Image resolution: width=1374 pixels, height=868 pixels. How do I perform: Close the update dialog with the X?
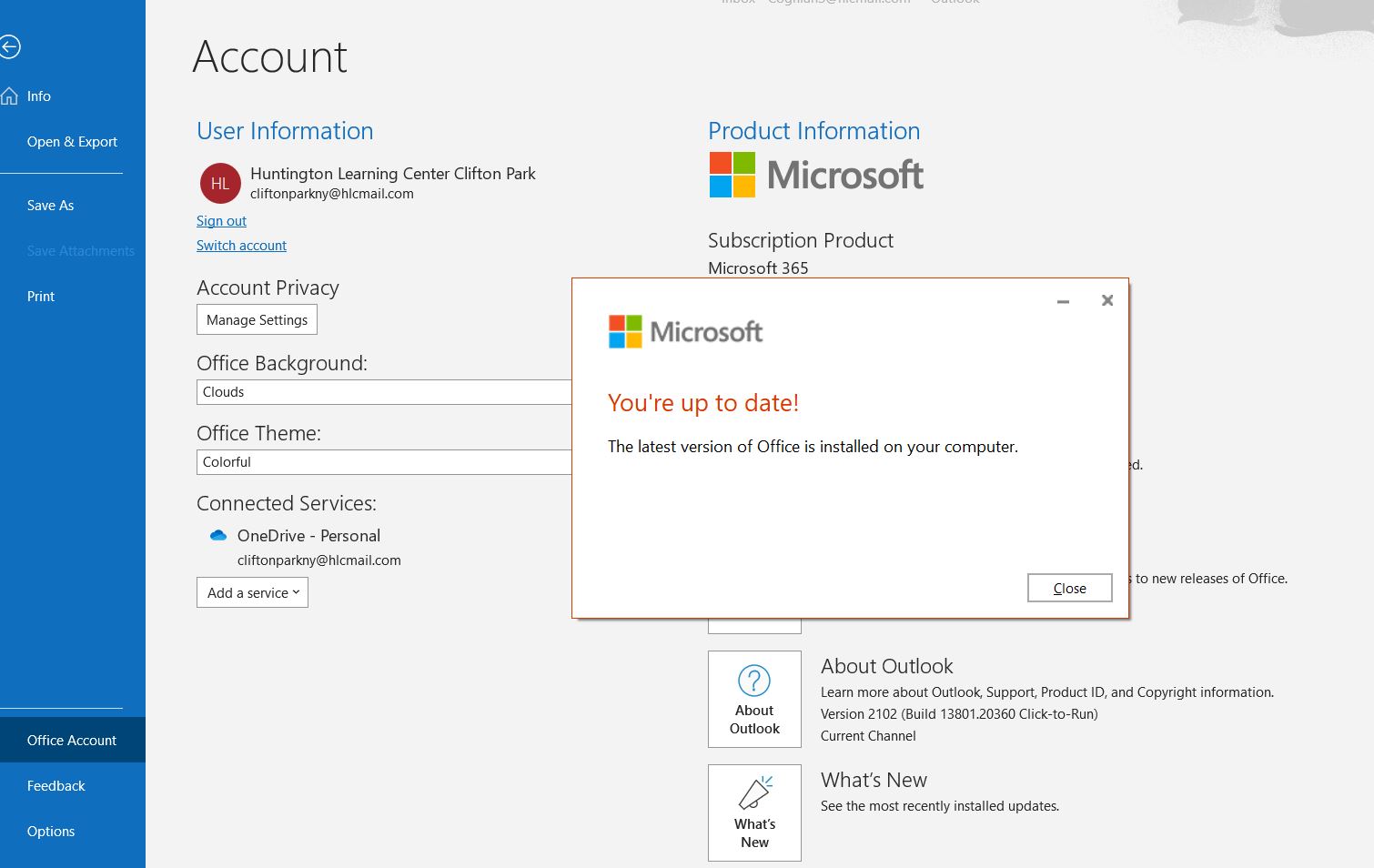tap(1107, 300)
